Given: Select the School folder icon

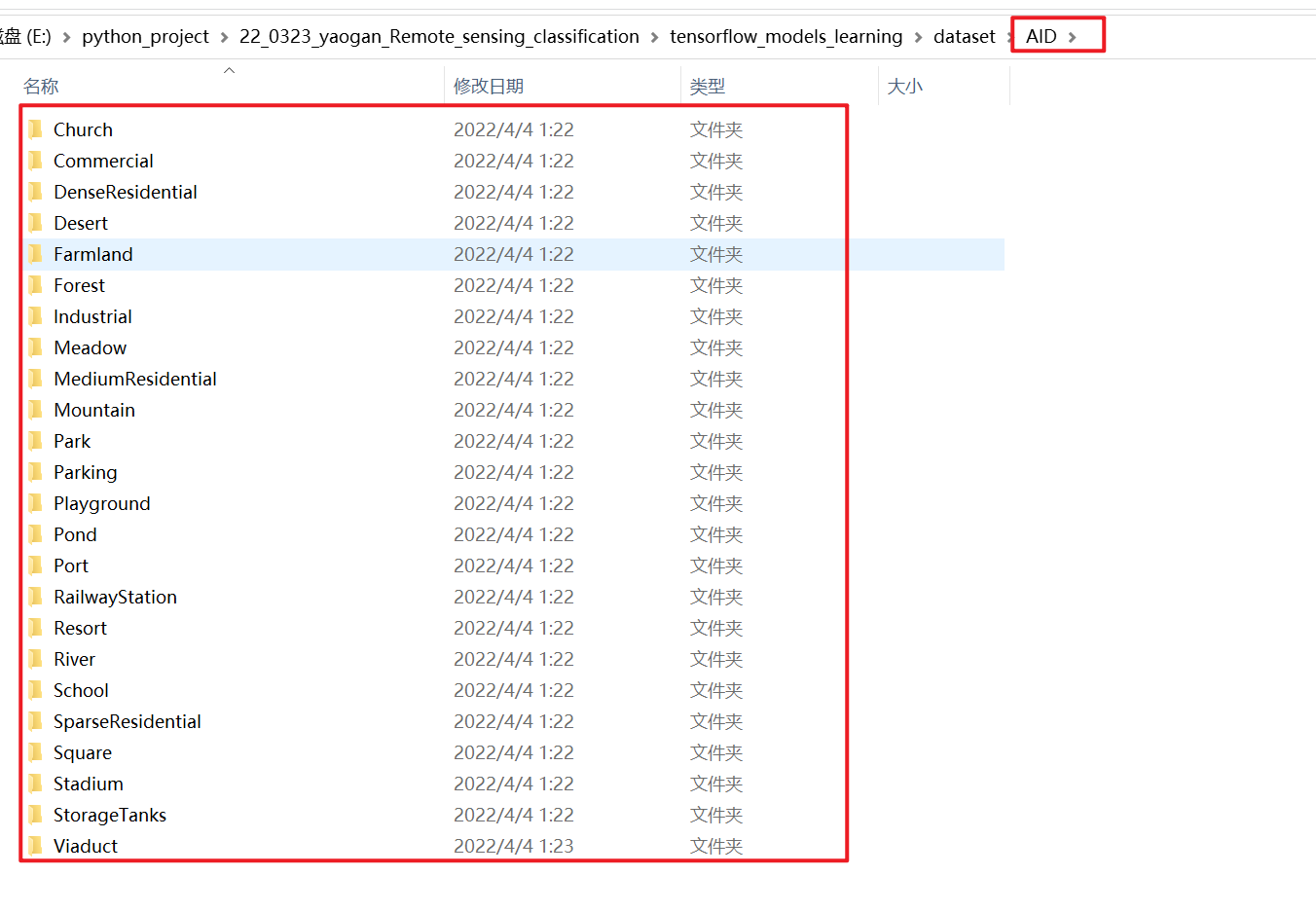Looking at the screenshot, I should (35, 690).
